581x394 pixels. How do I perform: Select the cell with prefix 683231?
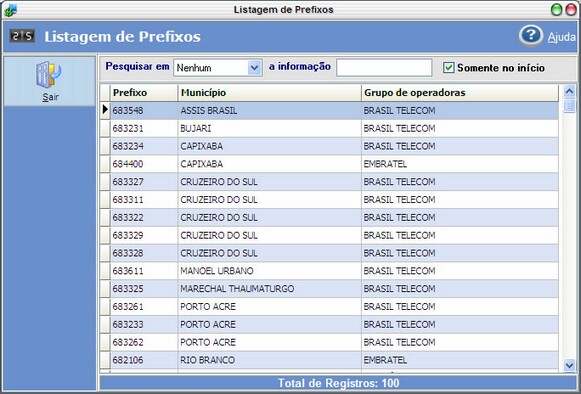pos(144,128)
